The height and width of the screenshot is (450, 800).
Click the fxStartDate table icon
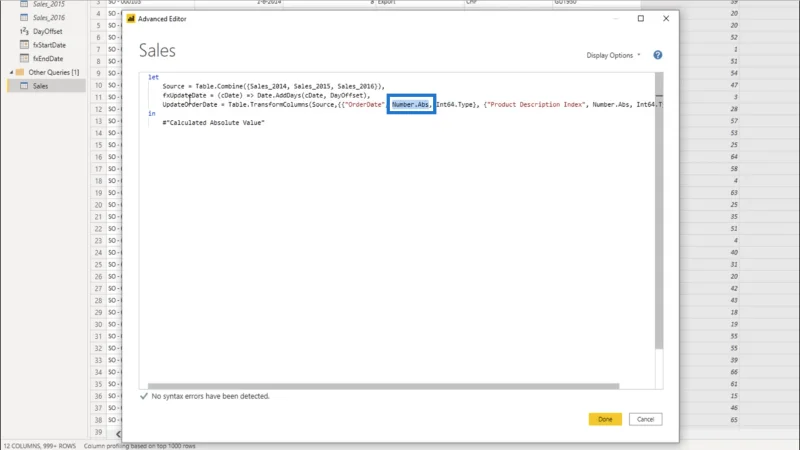point(24,45)
